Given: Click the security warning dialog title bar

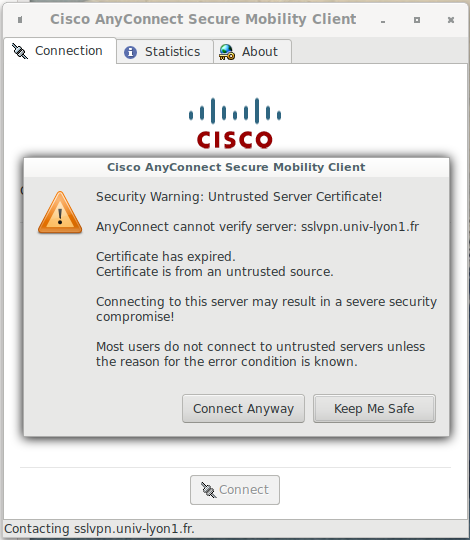Looking at the screenshot, I should (x=236, y=167).
